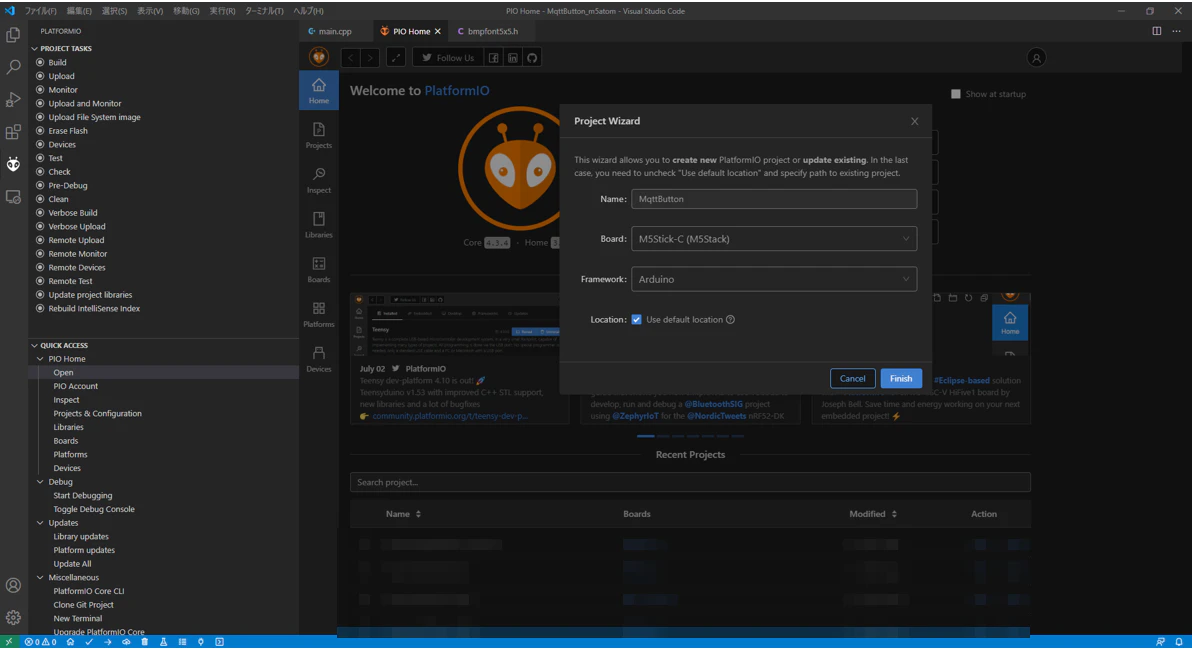Image resolution: width=1192 pixels, height=649 pixels.
Task: Click the Search project input box
Action: point(690,482)
